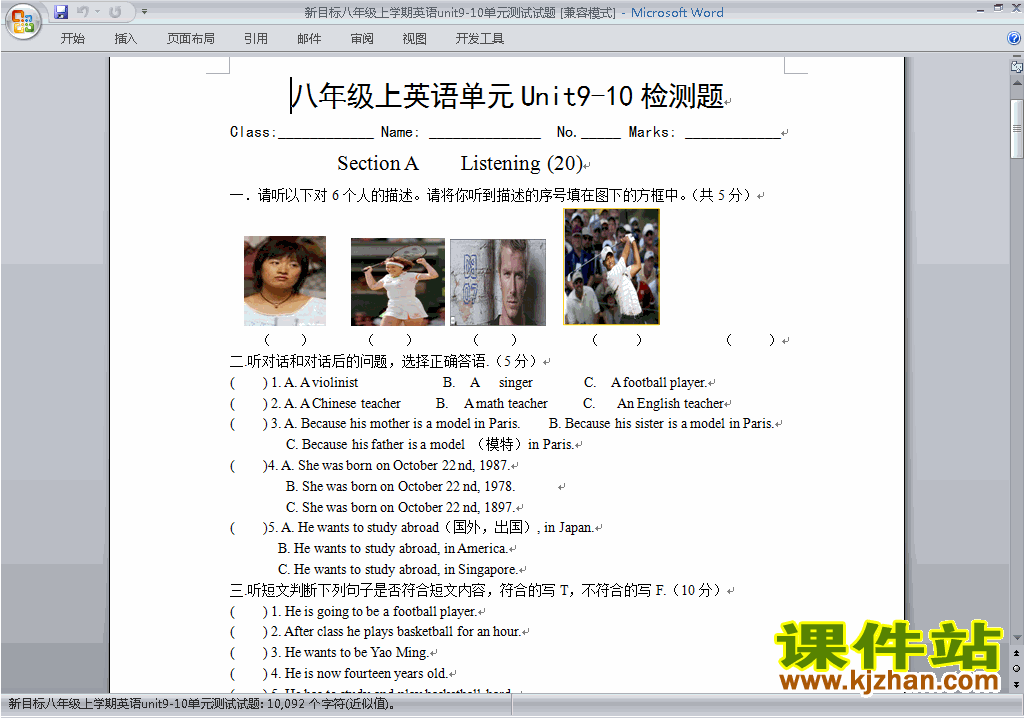Image resolution: width=1024 pixels, height=718 pixels.
Task: Select the man's face portrait image
Action: (498, 282)
